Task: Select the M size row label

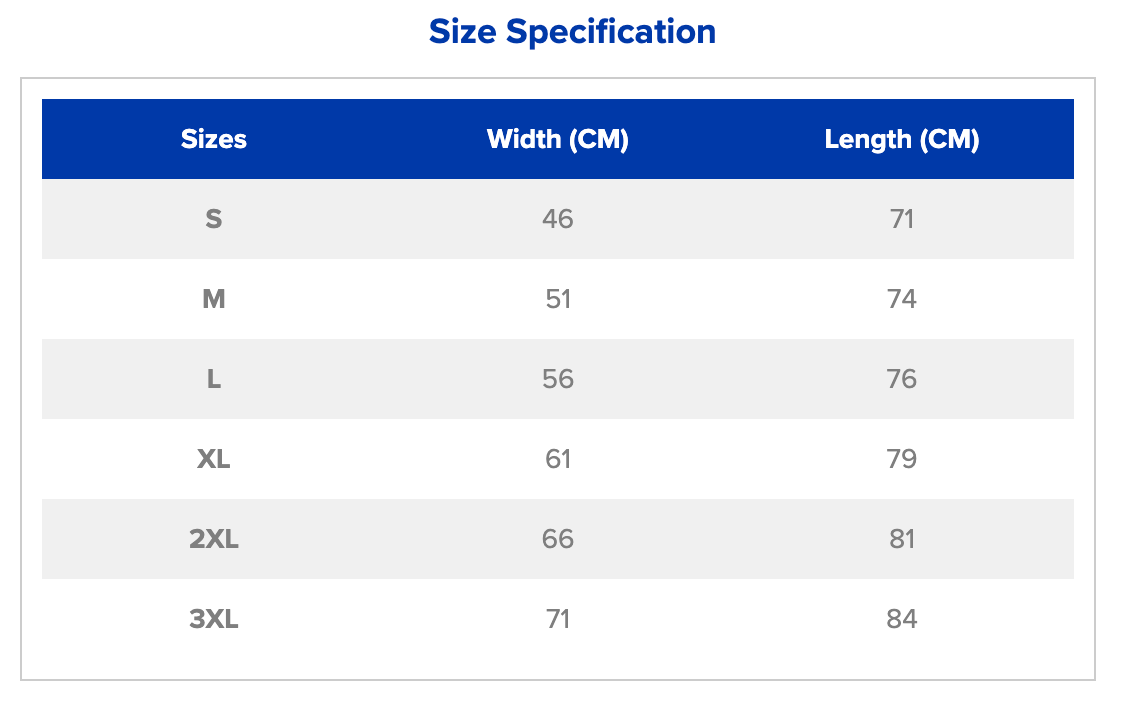Action: (x=214, y=299)
